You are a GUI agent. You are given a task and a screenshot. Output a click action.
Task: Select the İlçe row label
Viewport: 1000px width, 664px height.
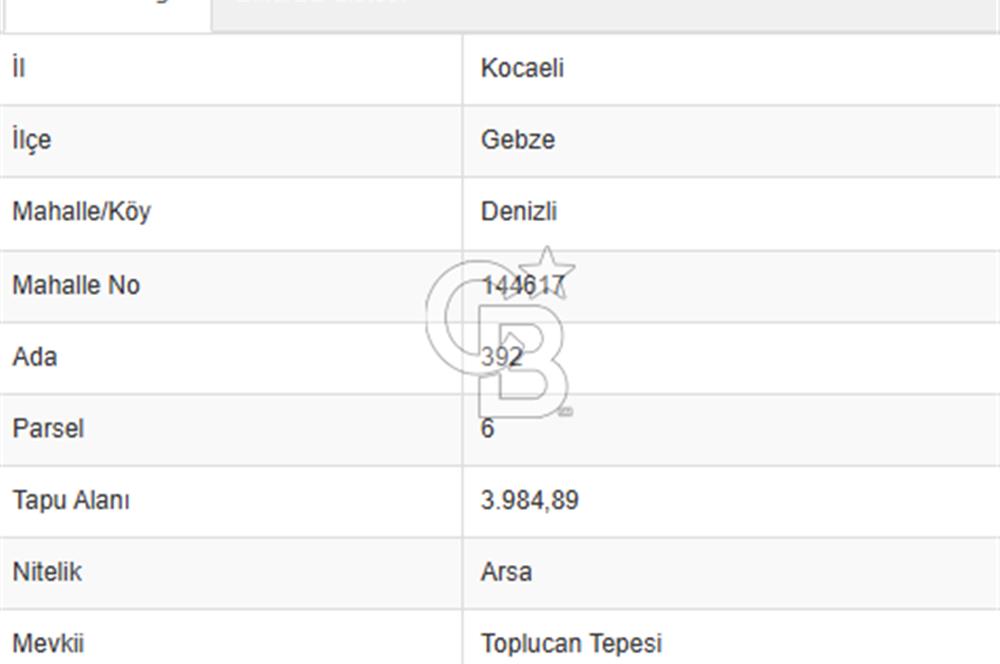click(x=32, y=140)
